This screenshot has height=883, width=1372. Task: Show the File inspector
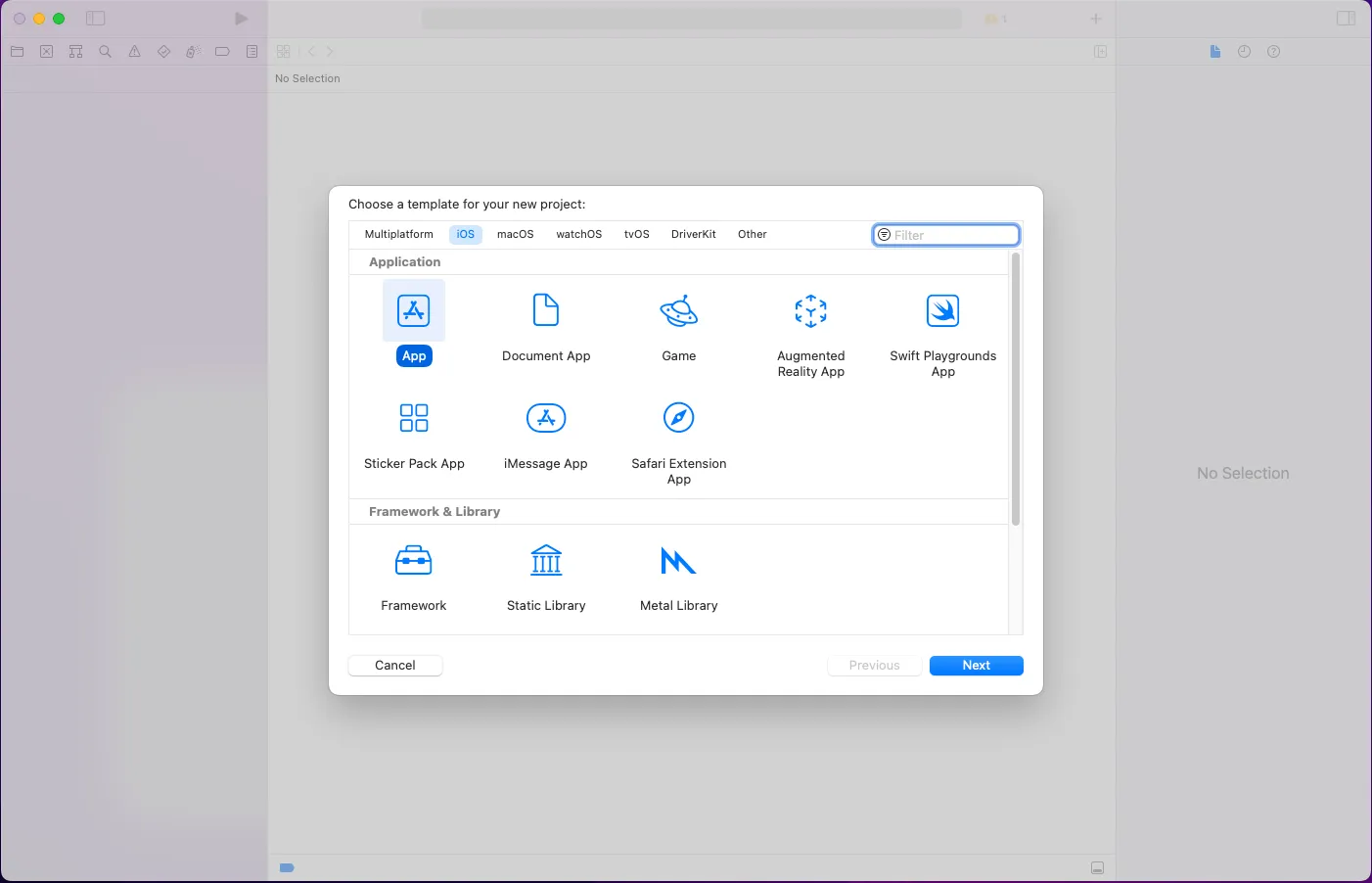point(1214,51)
